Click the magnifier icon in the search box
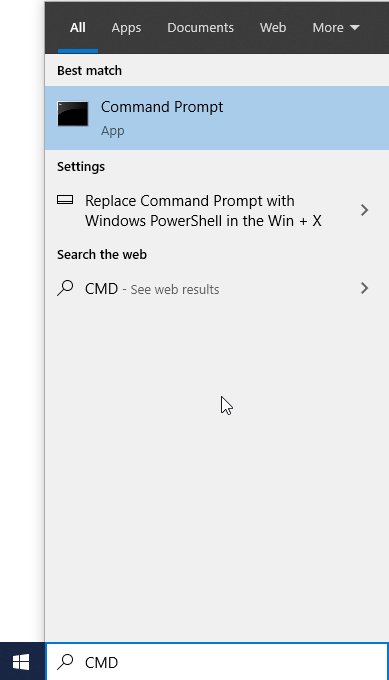Image resolution: width=389 pixels, height=680 pixels. click(65, 662)
